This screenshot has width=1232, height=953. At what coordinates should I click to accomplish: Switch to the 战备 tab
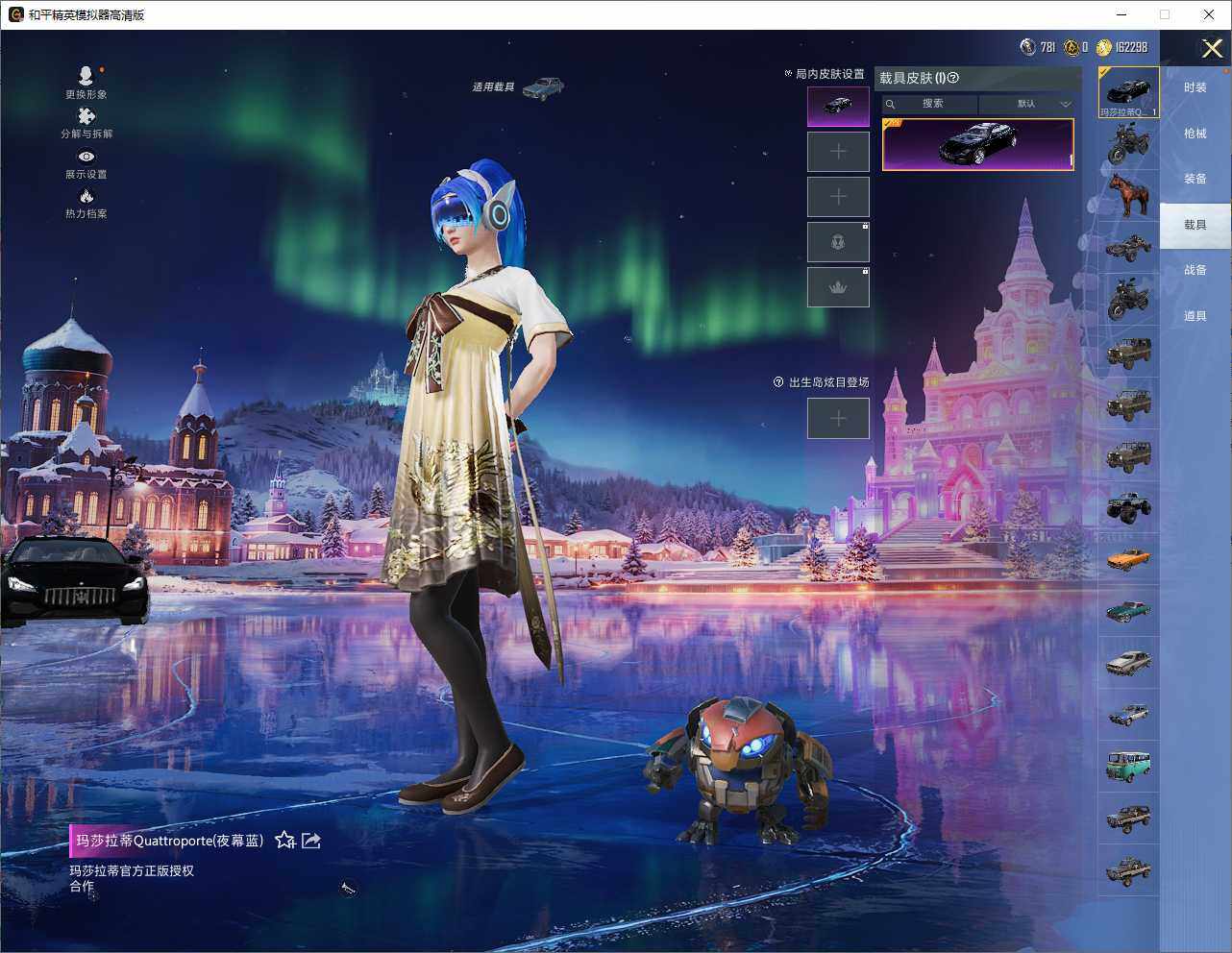pos(1195,270)
